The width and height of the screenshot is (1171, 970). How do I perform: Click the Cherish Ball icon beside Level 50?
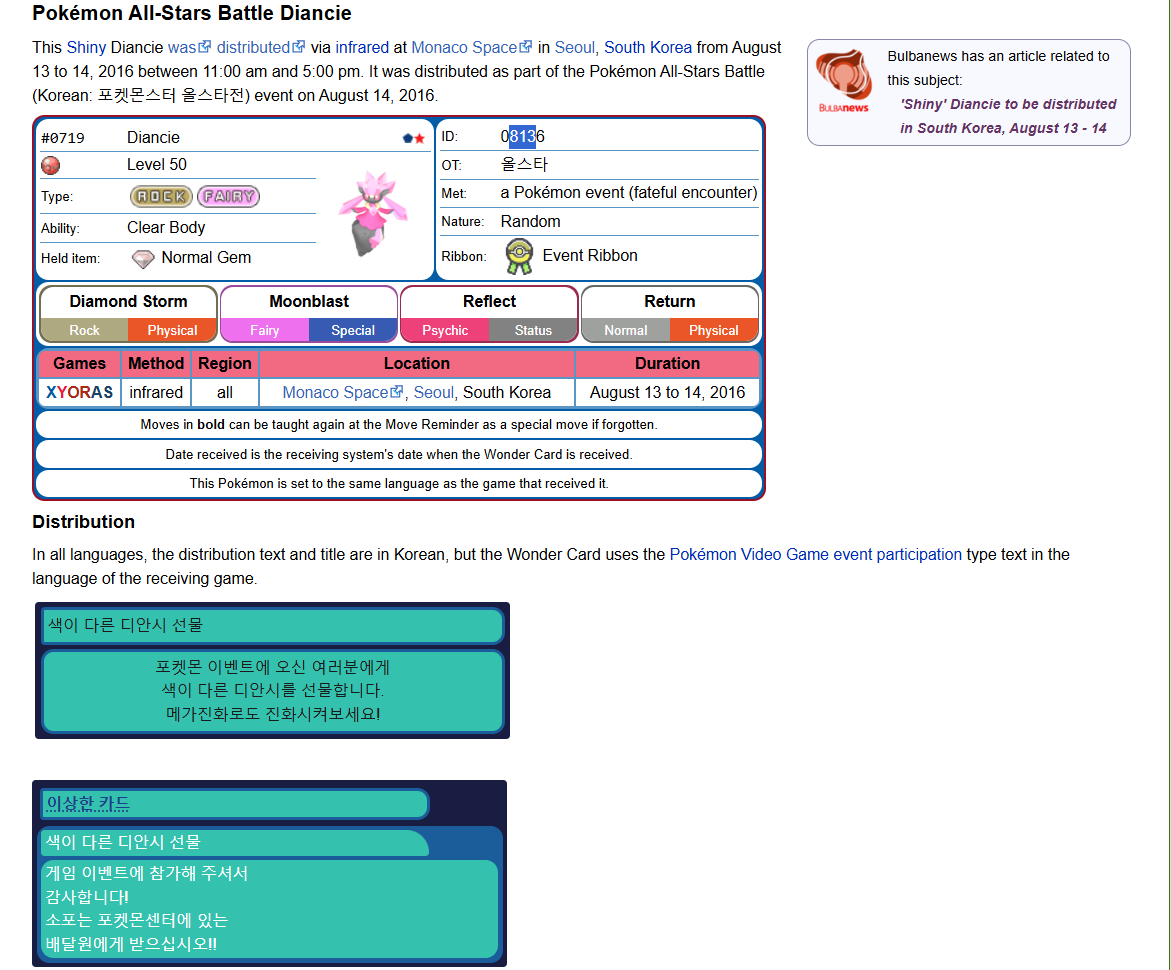pyautogui.click(x=50, y=165)
